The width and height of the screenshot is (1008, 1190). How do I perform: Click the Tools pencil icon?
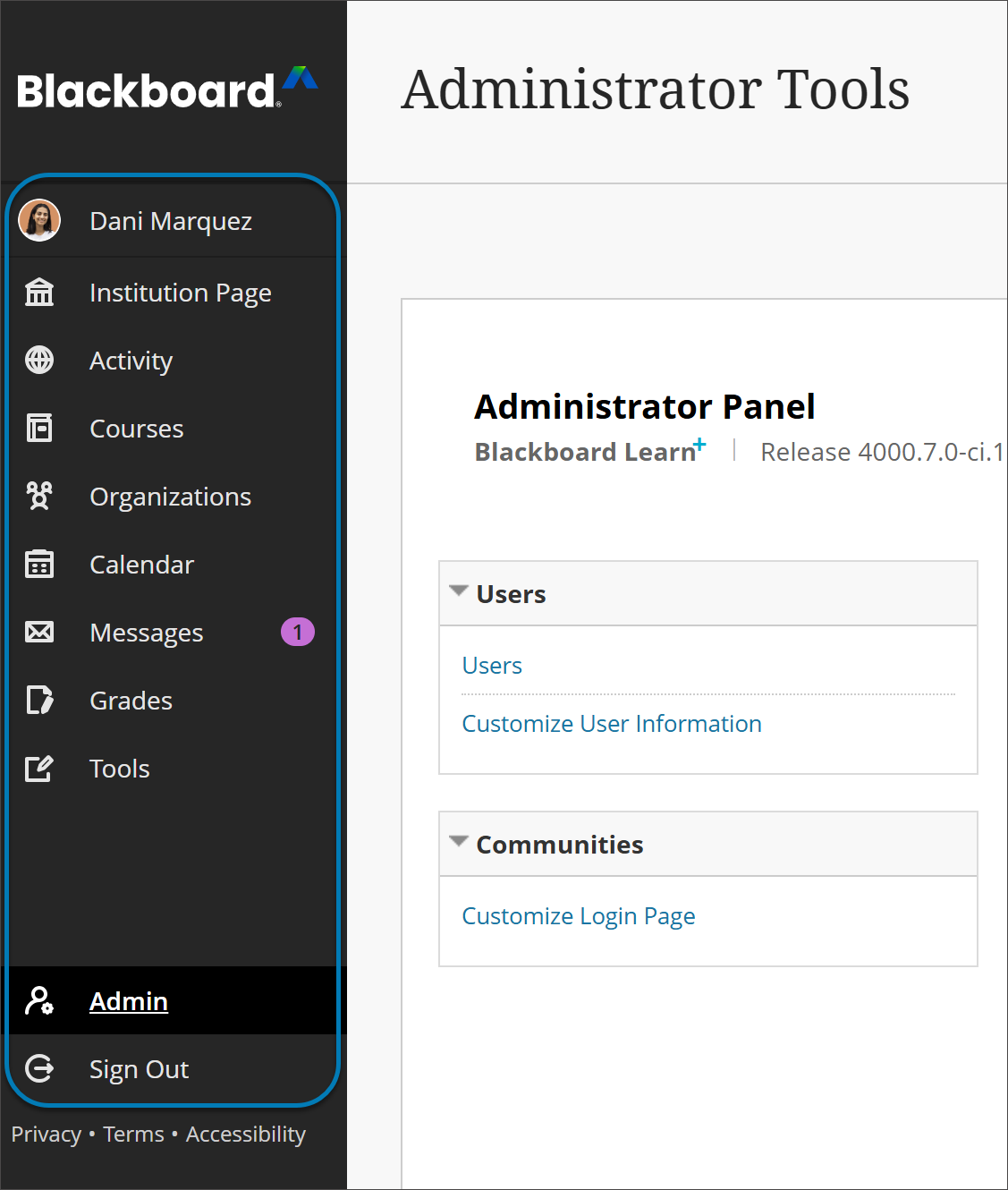click(39, 768)
